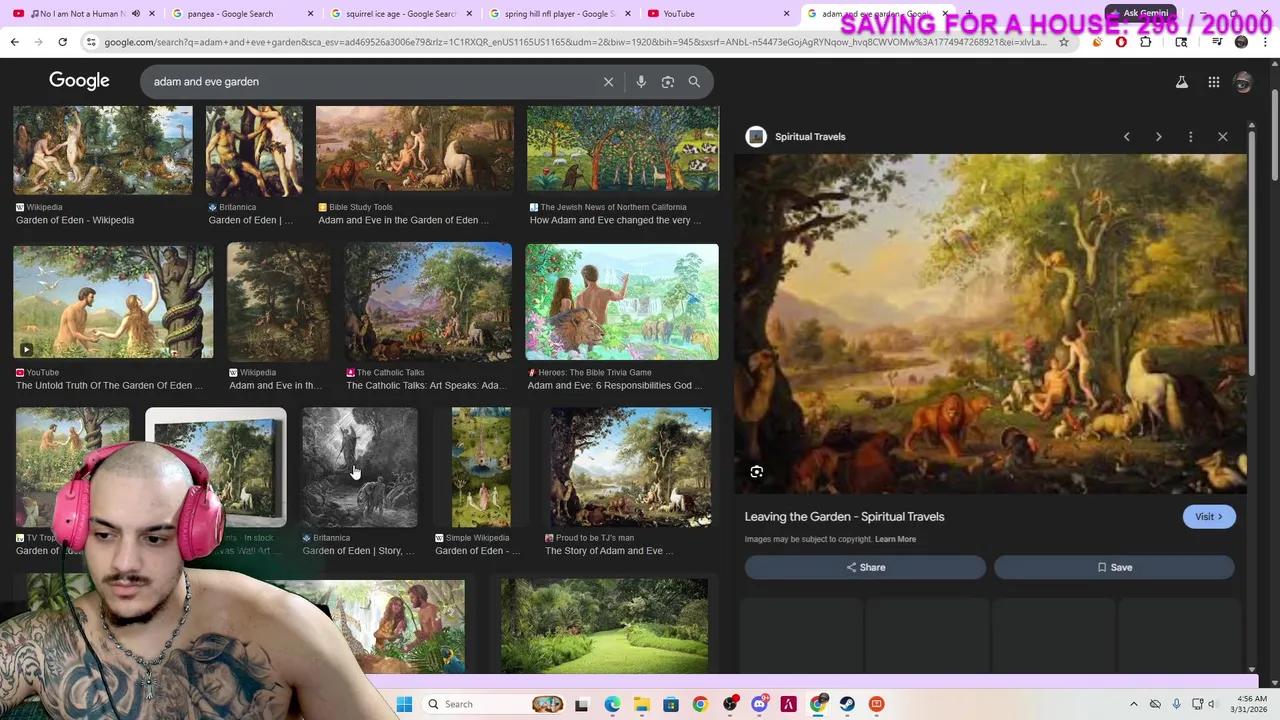
Task: Open Wikipedia Garden of Eden thumbnail
Action: tap(103, 150)
